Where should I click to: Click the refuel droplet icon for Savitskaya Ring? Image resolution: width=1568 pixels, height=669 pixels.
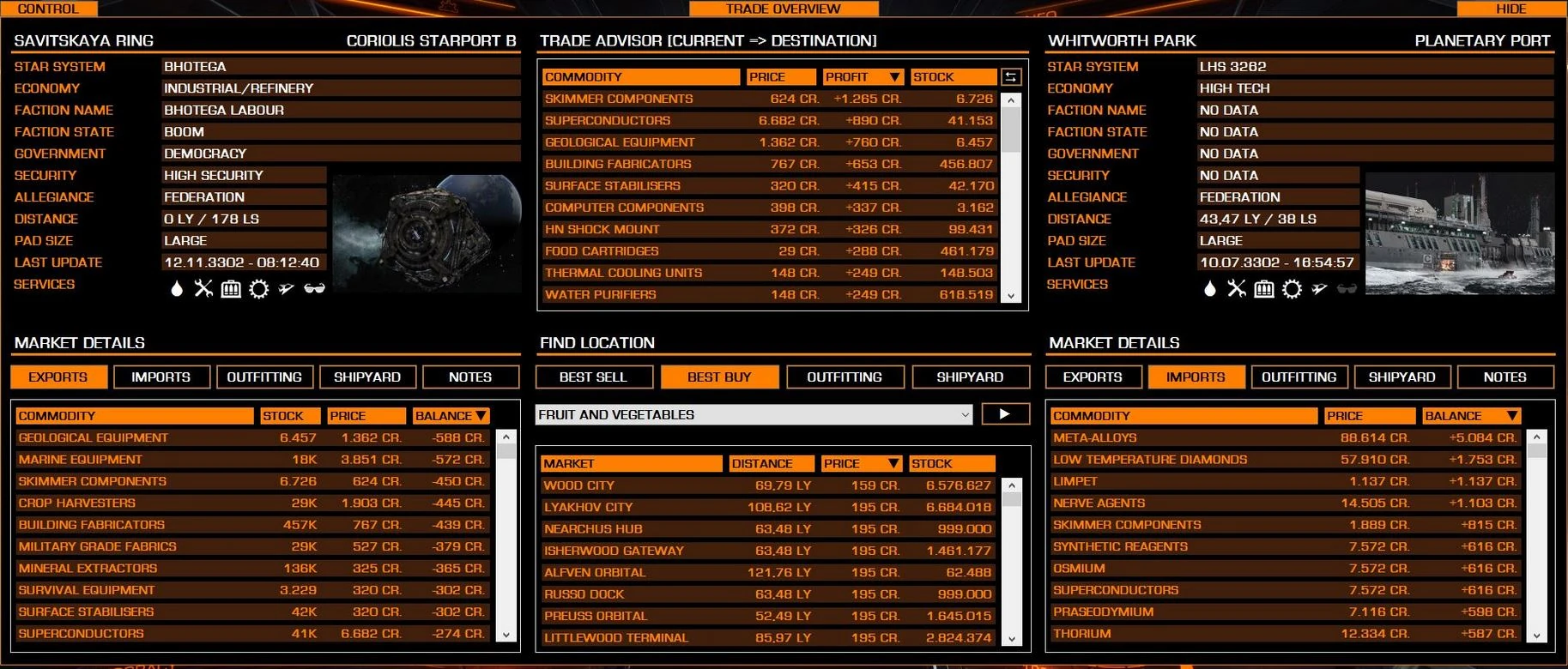pos(177,289)
